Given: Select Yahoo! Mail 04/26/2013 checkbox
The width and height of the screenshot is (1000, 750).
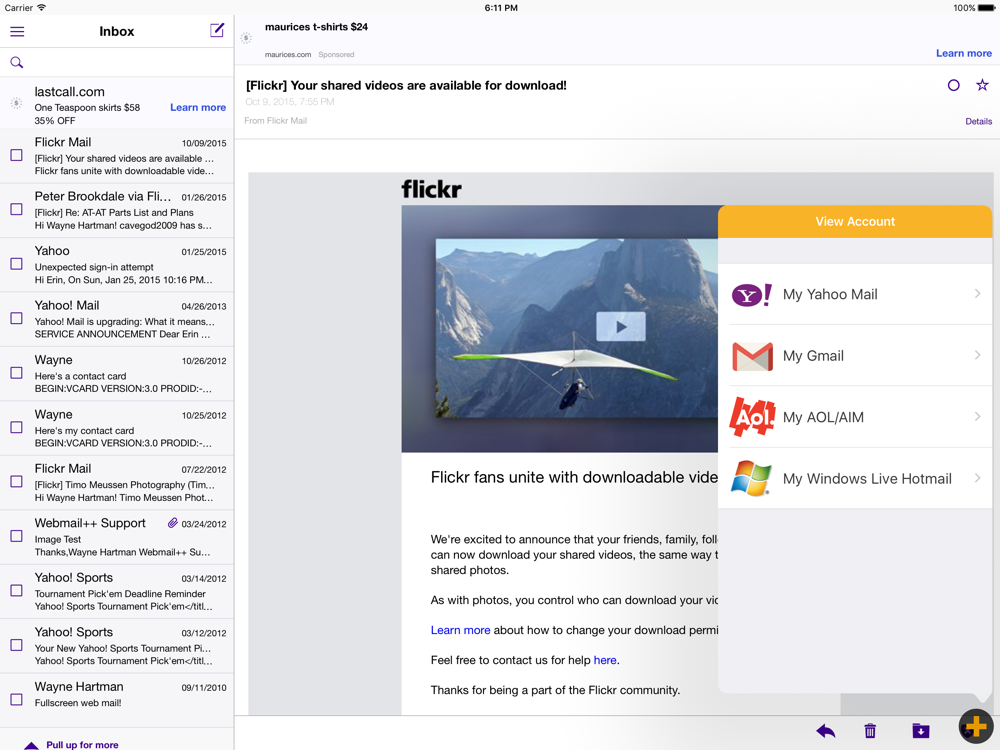Looking at the screenshot, I should (17, 318).
